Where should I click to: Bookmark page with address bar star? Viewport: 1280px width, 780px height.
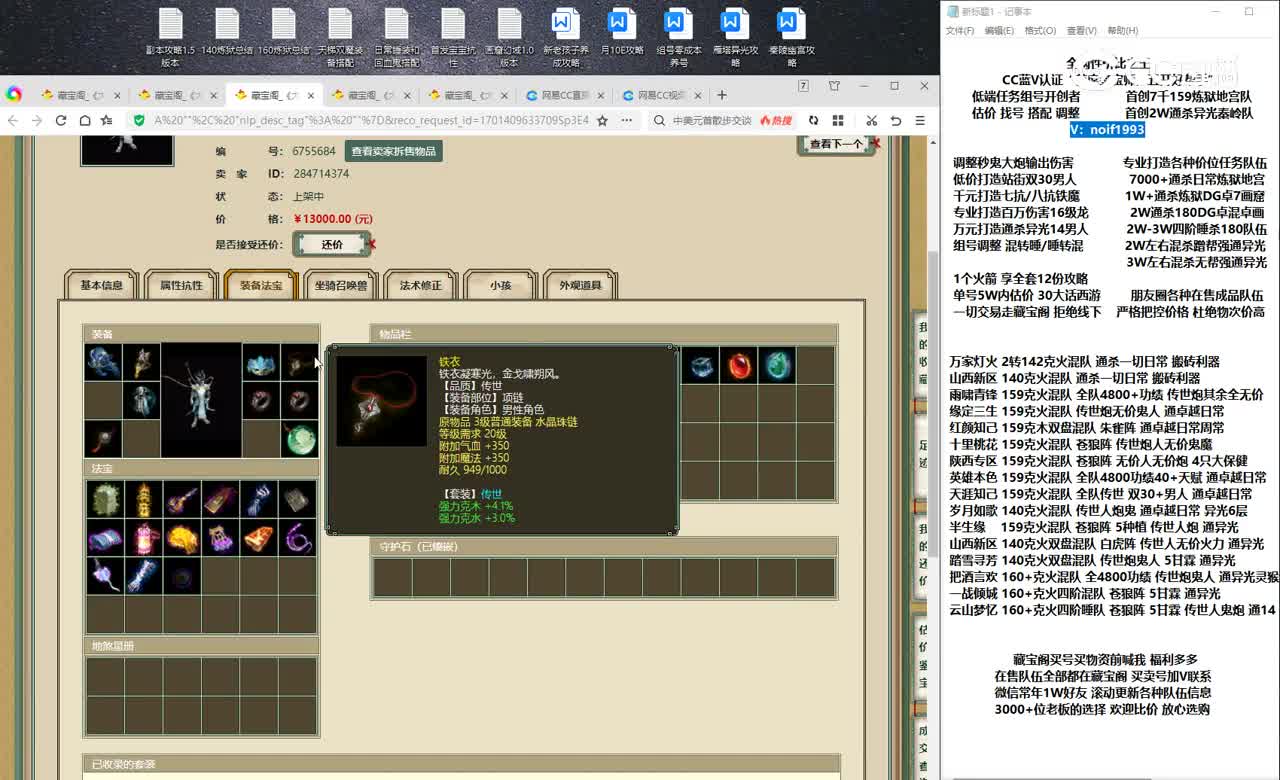tap(602, 120)
